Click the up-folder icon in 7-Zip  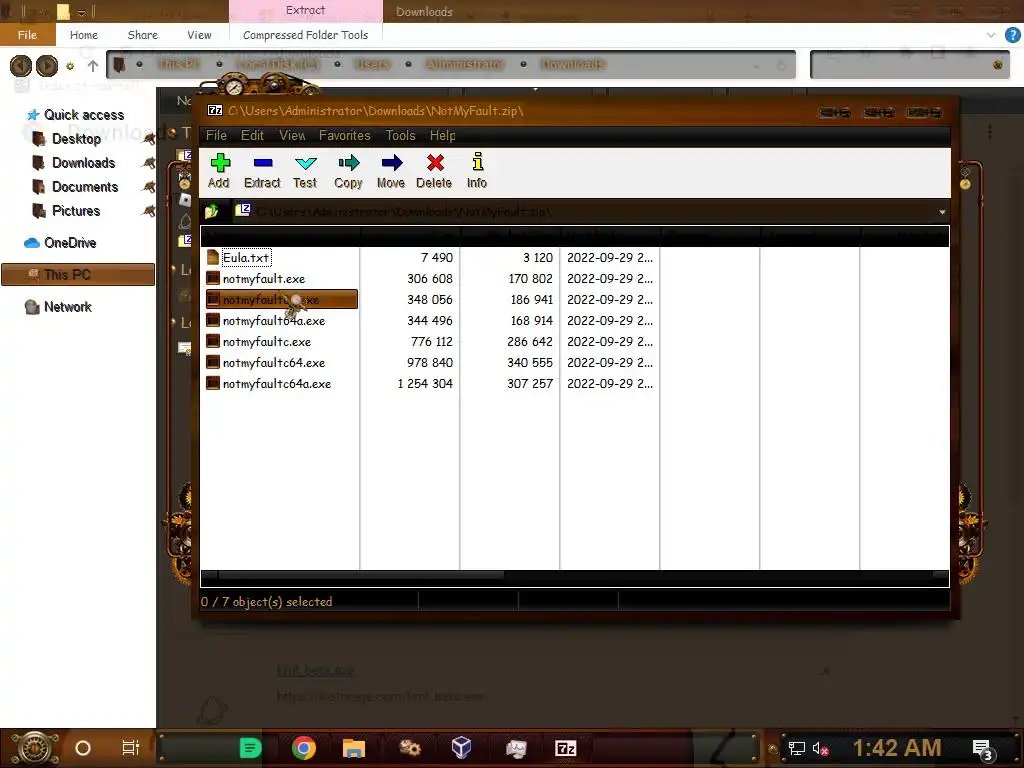point(212,211)
